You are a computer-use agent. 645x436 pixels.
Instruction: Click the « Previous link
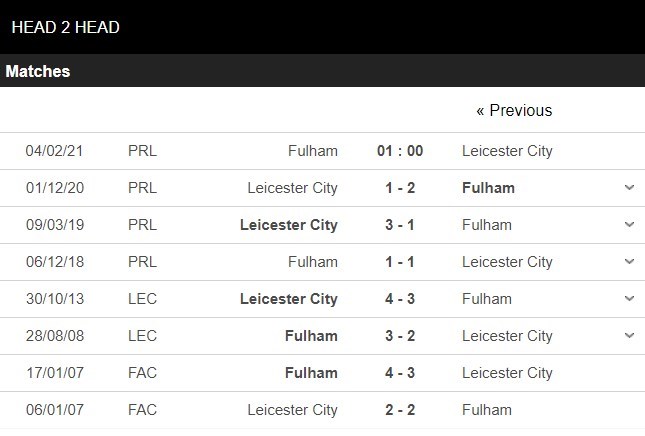pos(514,111)
